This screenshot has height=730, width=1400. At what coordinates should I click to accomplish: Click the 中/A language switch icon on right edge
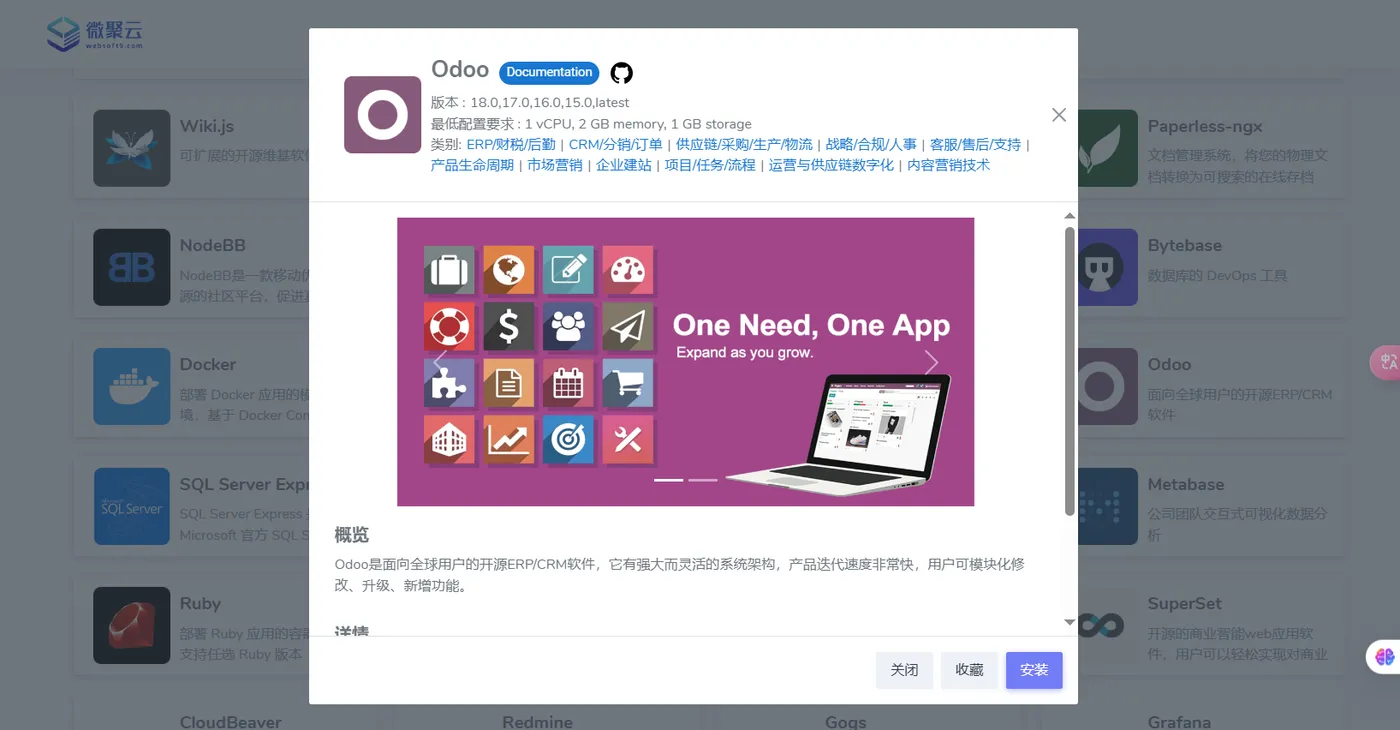coord(1388,362)
